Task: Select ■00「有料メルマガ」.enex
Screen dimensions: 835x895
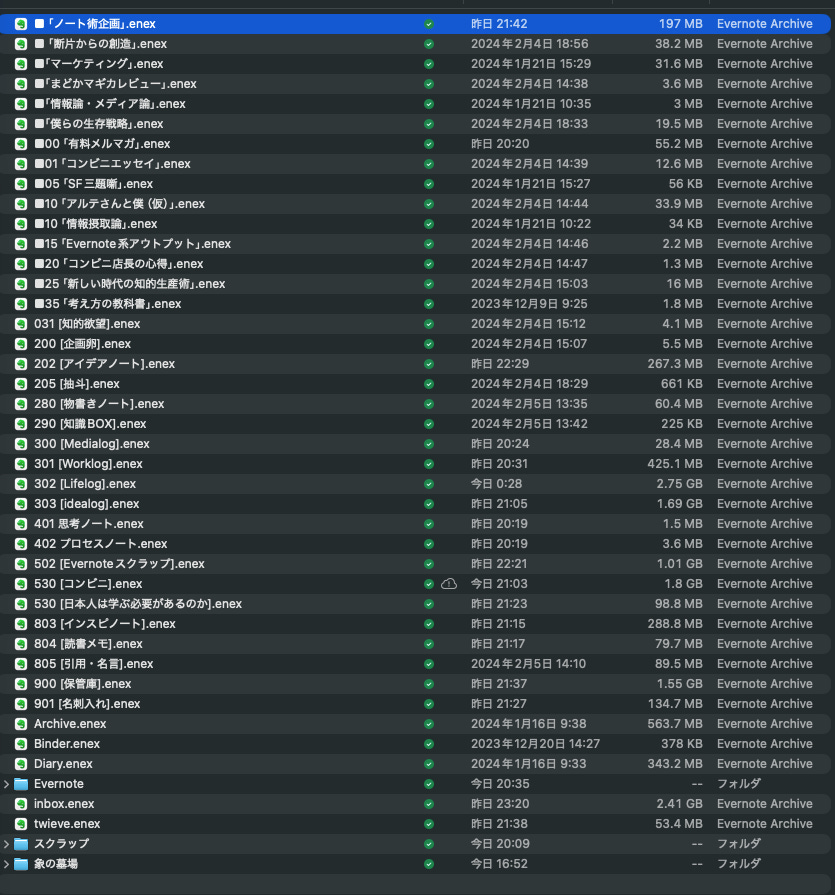Action: [102, 144]
